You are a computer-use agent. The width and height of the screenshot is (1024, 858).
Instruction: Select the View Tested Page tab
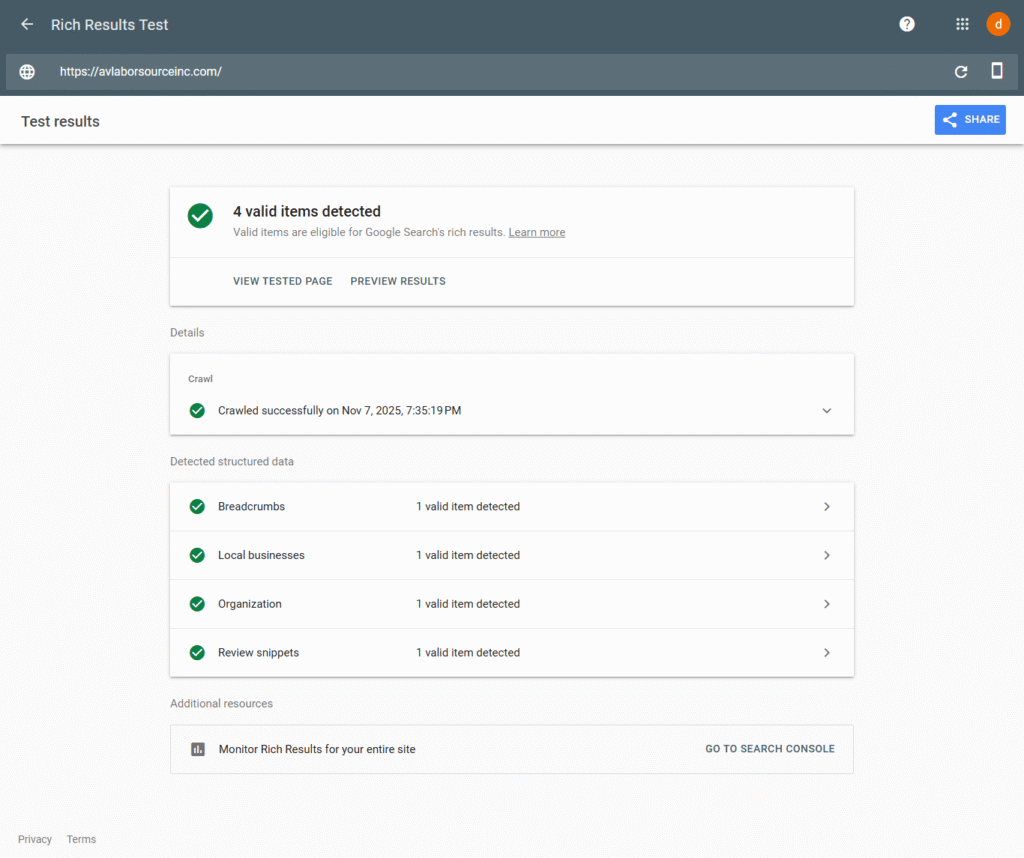(282, 281)
